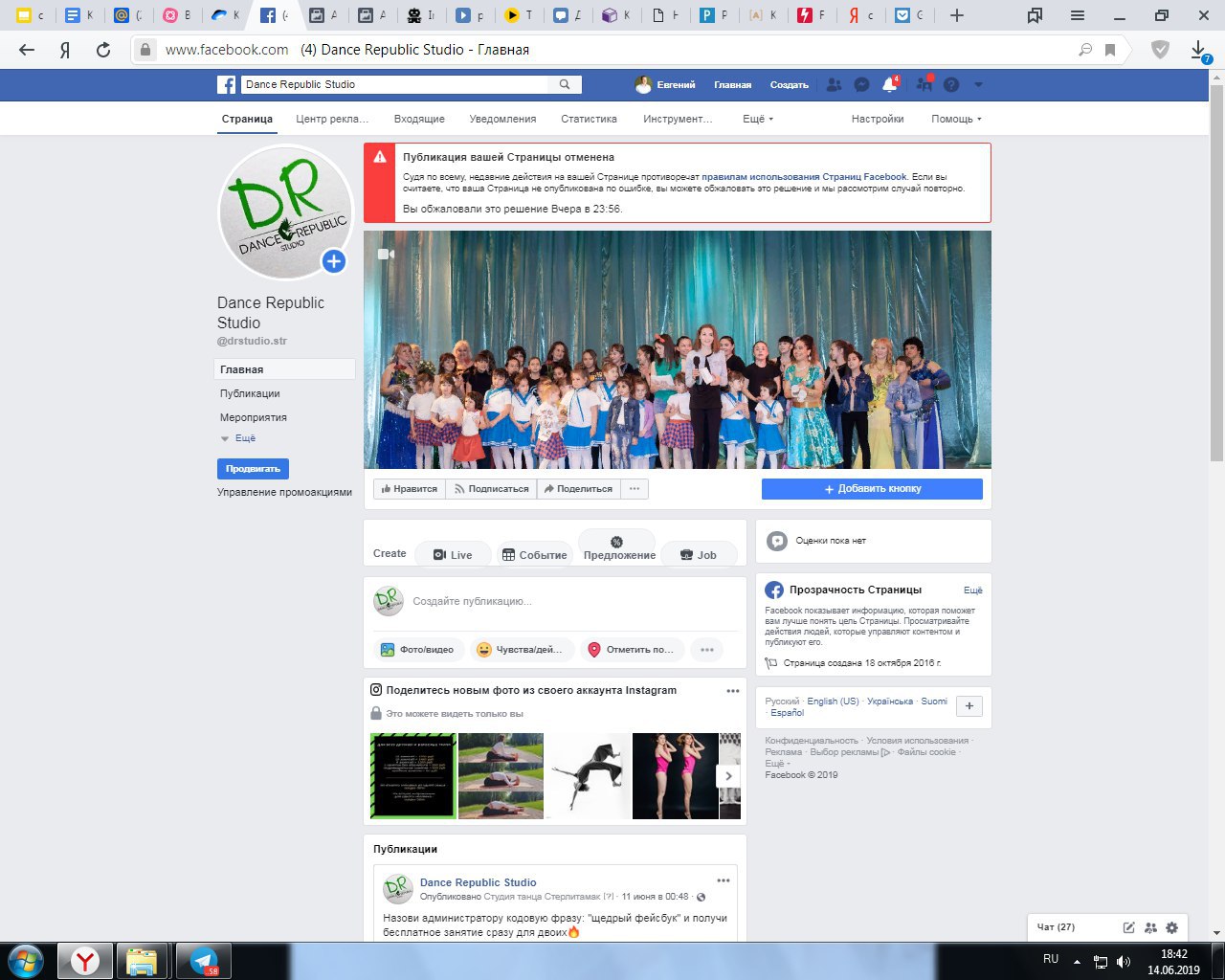Open Windows Start menu
Viewport: 1225px width, 980px height.
pos(26,961)
